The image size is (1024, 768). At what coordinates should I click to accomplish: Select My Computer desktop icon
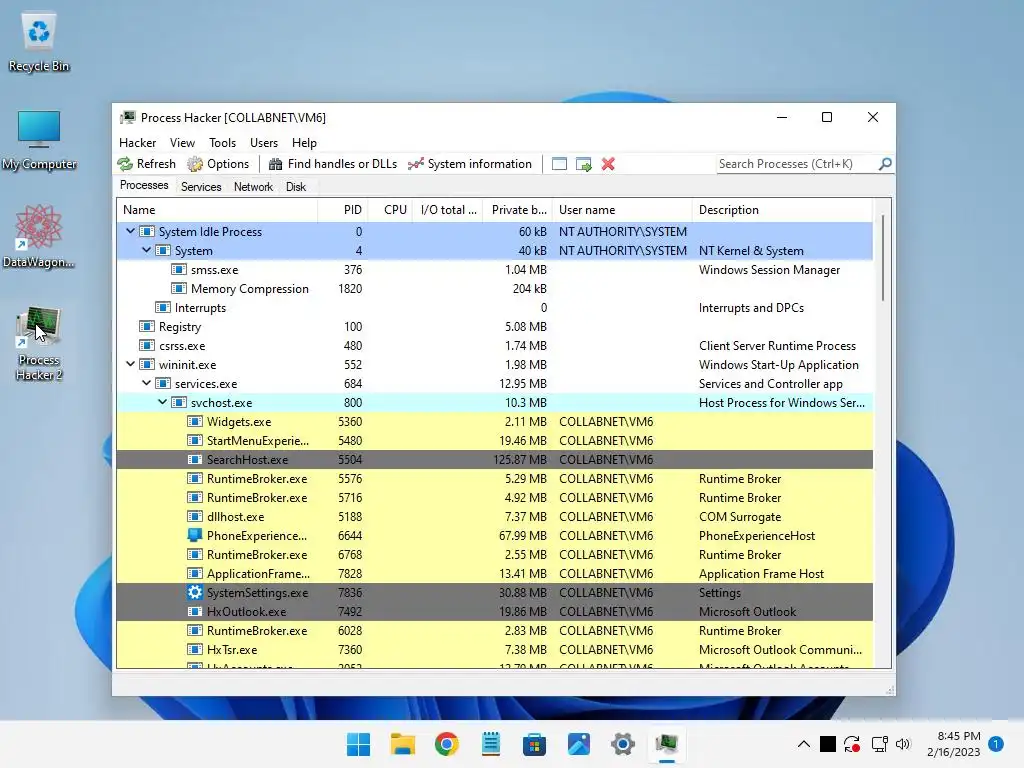tap(39, 140)
